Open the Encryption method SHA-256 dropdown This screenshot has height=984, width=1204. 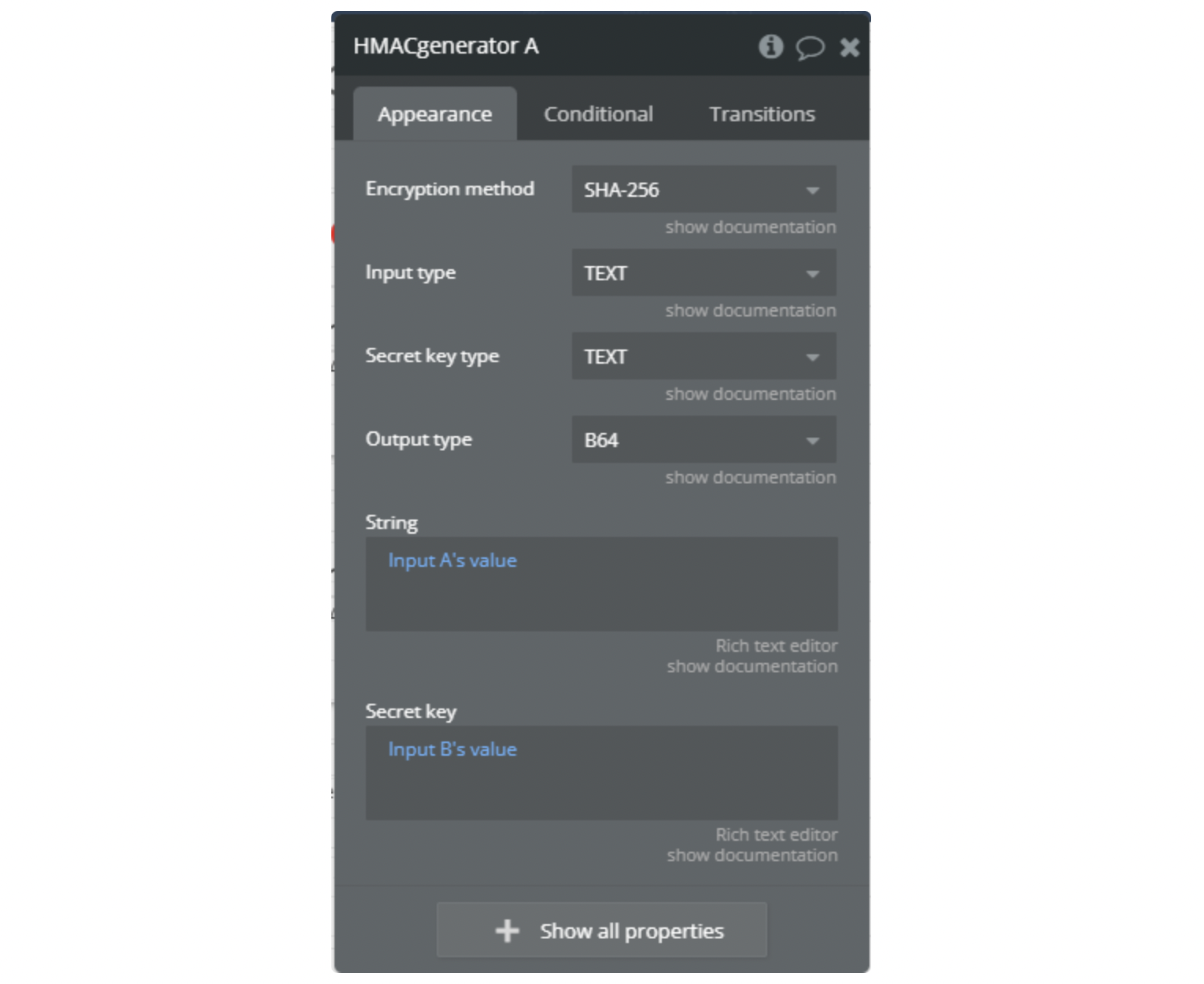coord(704,190)
